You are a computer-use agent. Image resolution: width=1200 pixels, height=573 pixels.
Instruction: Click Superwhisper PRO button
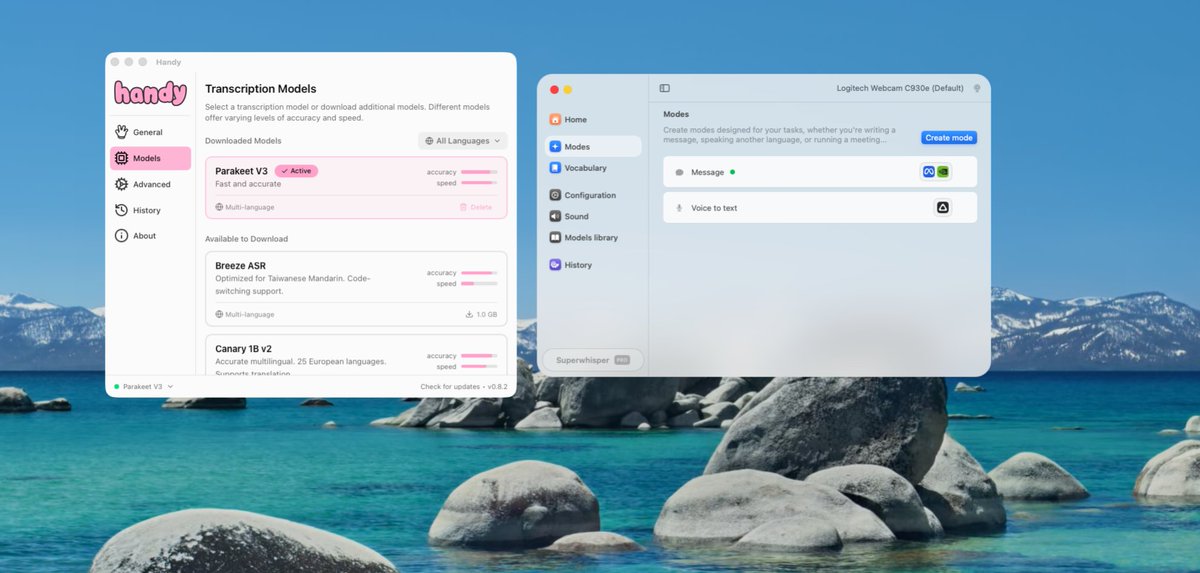tap(593, 360)
